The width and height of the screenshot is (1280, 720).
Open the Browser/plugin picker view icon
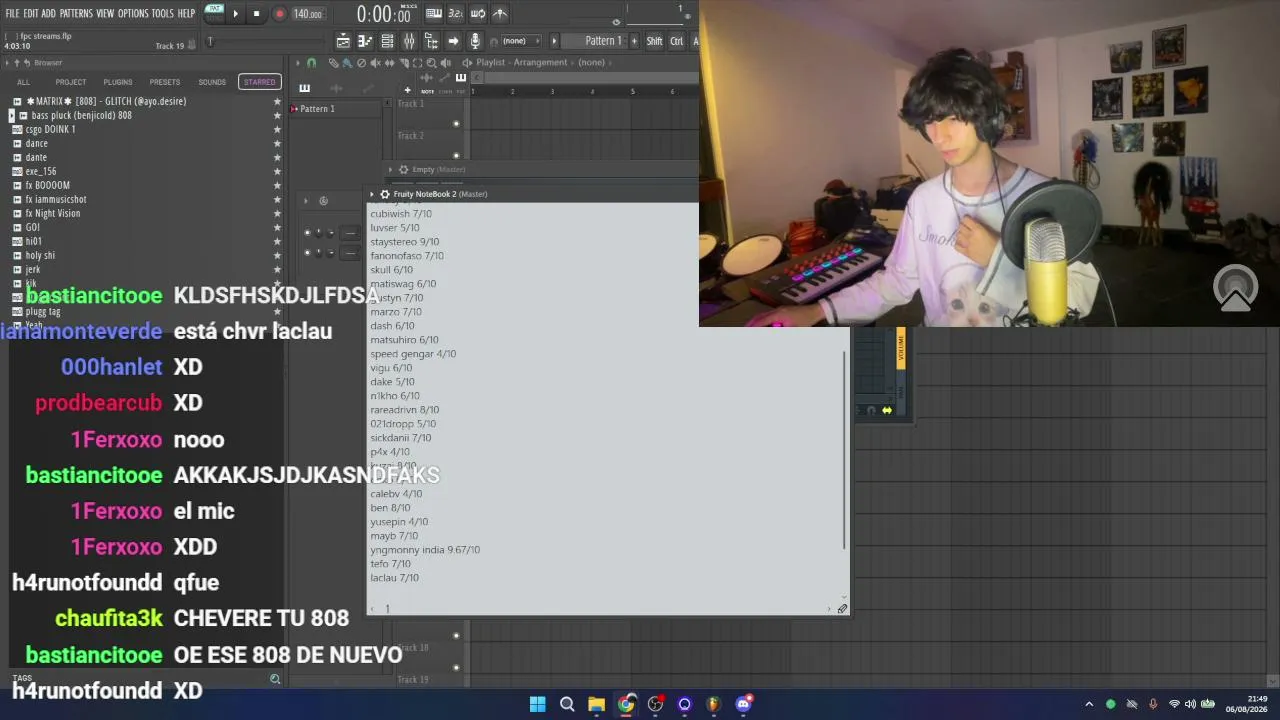(431, 41)
